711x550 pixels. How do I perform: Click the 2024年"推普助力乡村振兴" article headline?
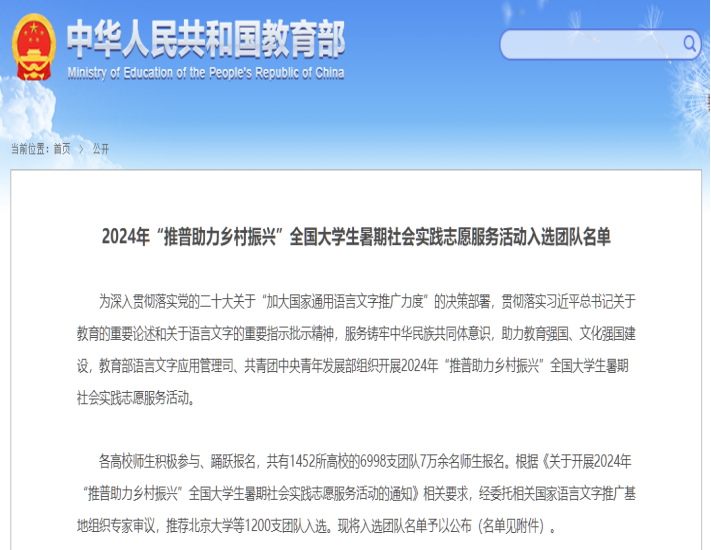(355, 237)
